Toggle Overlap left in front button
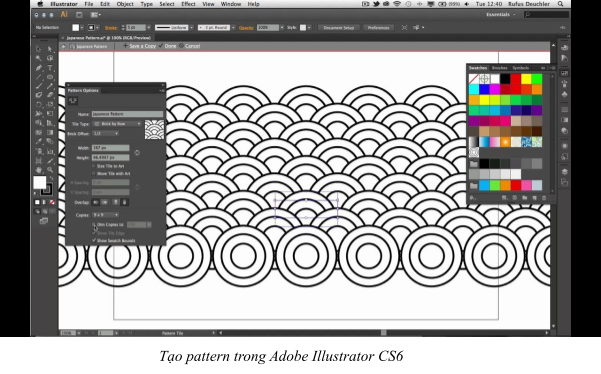 [x=96, y=202]
